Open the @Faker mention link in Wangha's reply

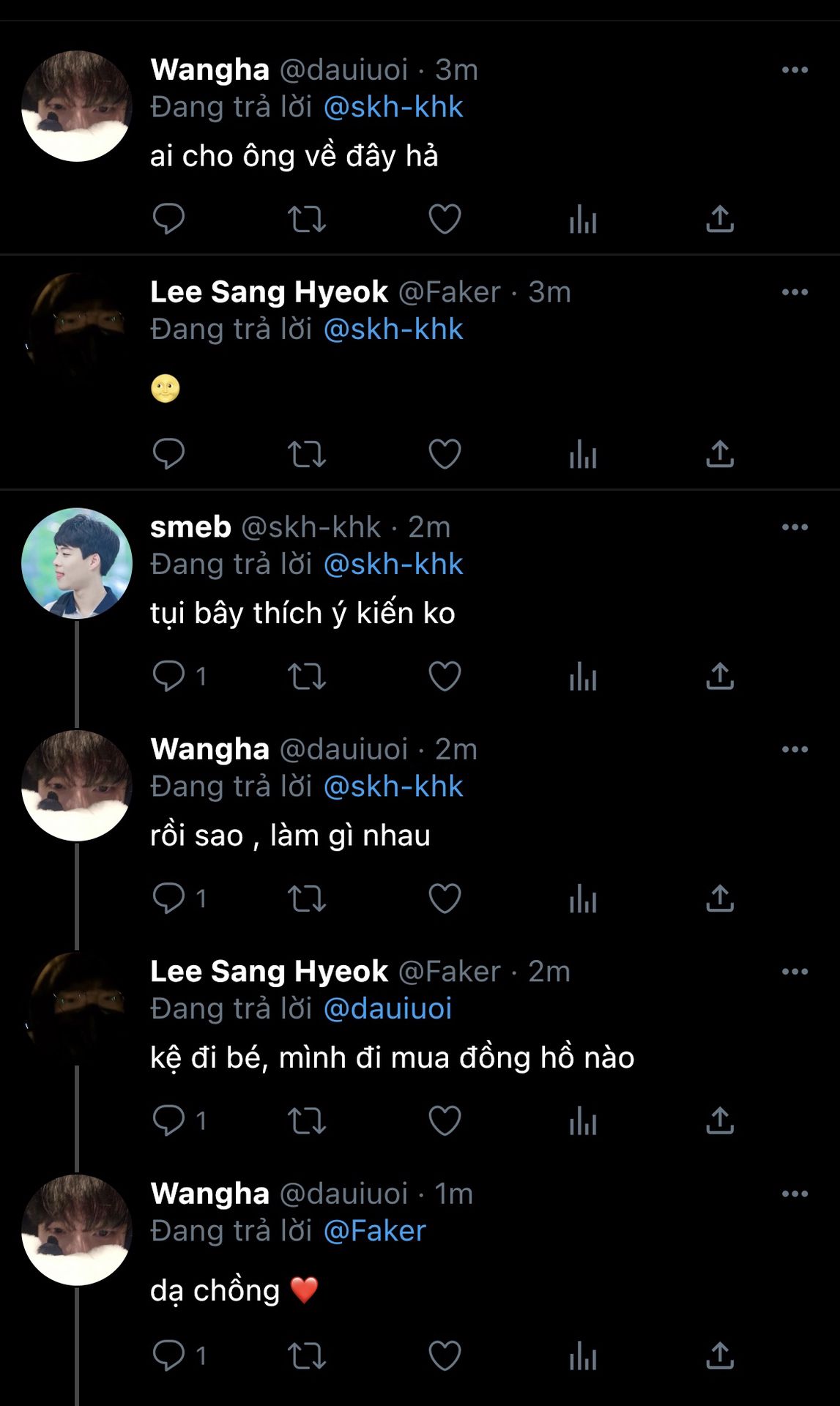pos(374,1231)
